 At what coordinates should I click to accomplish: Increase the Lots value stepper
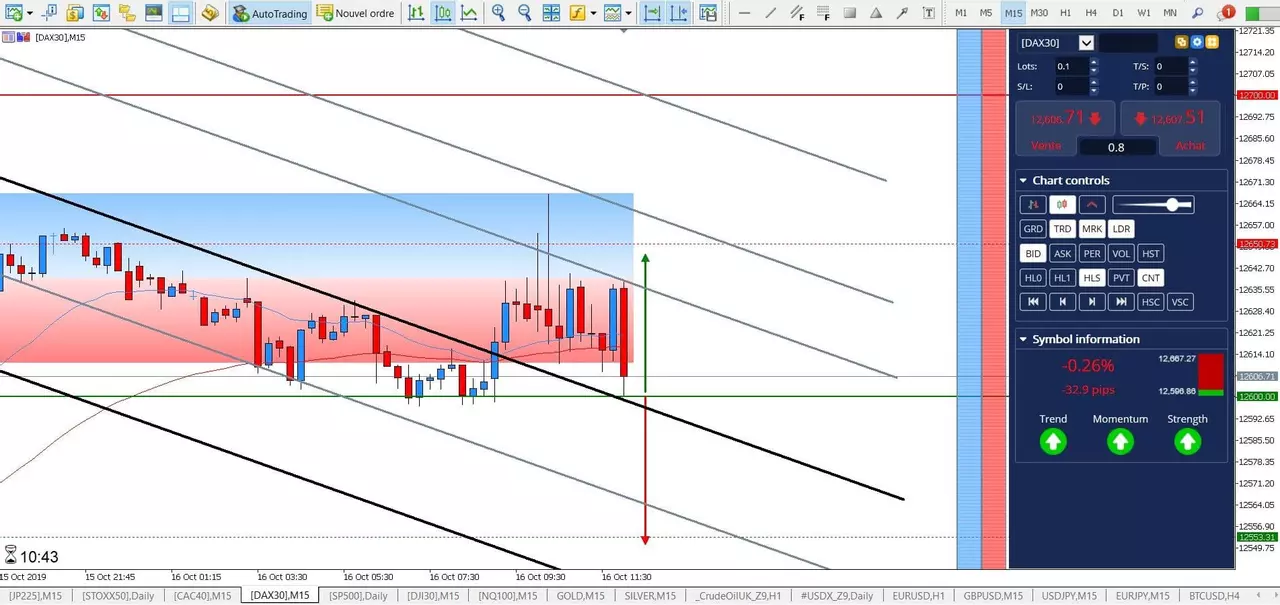[1093, 62]
